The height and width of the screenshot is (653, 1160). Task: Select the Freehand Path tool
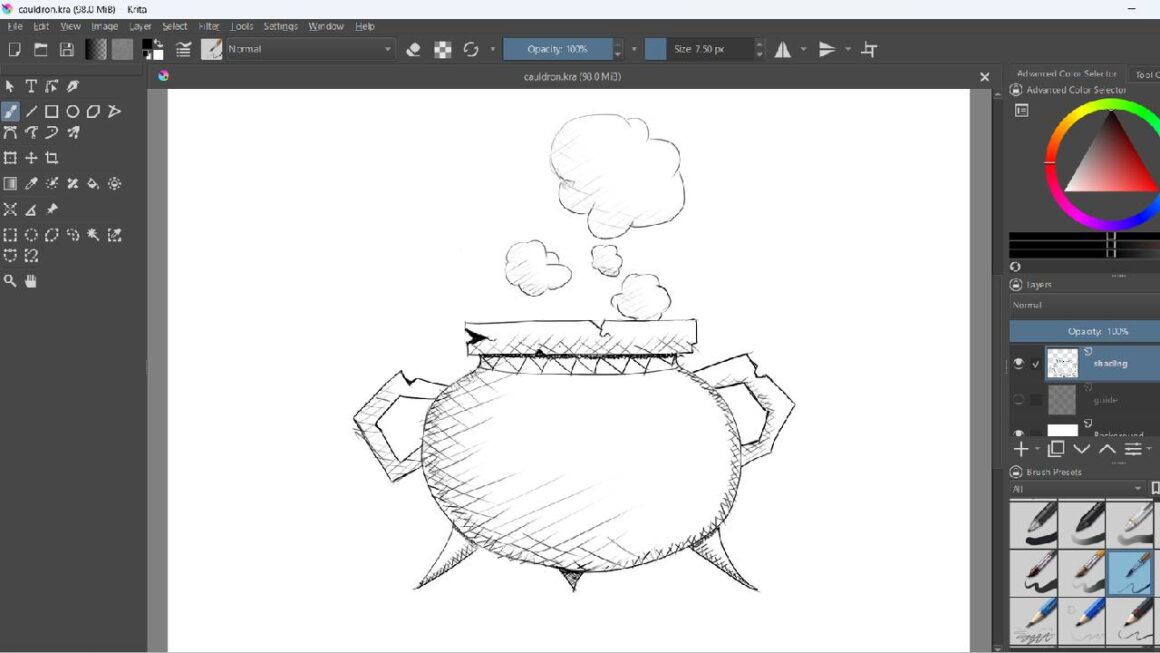click(31, 132)
